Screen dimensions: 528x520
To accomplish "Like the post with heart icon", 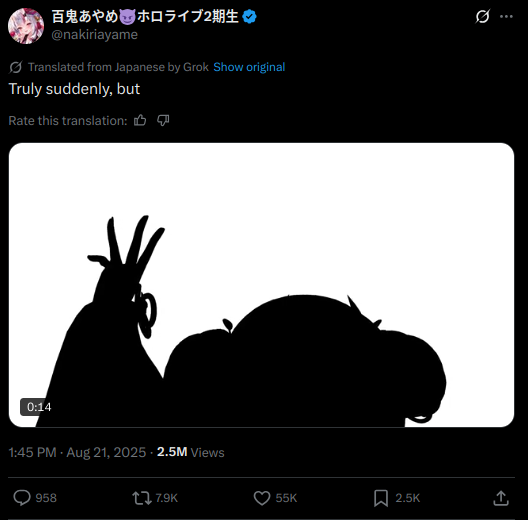I will point(262,498).
